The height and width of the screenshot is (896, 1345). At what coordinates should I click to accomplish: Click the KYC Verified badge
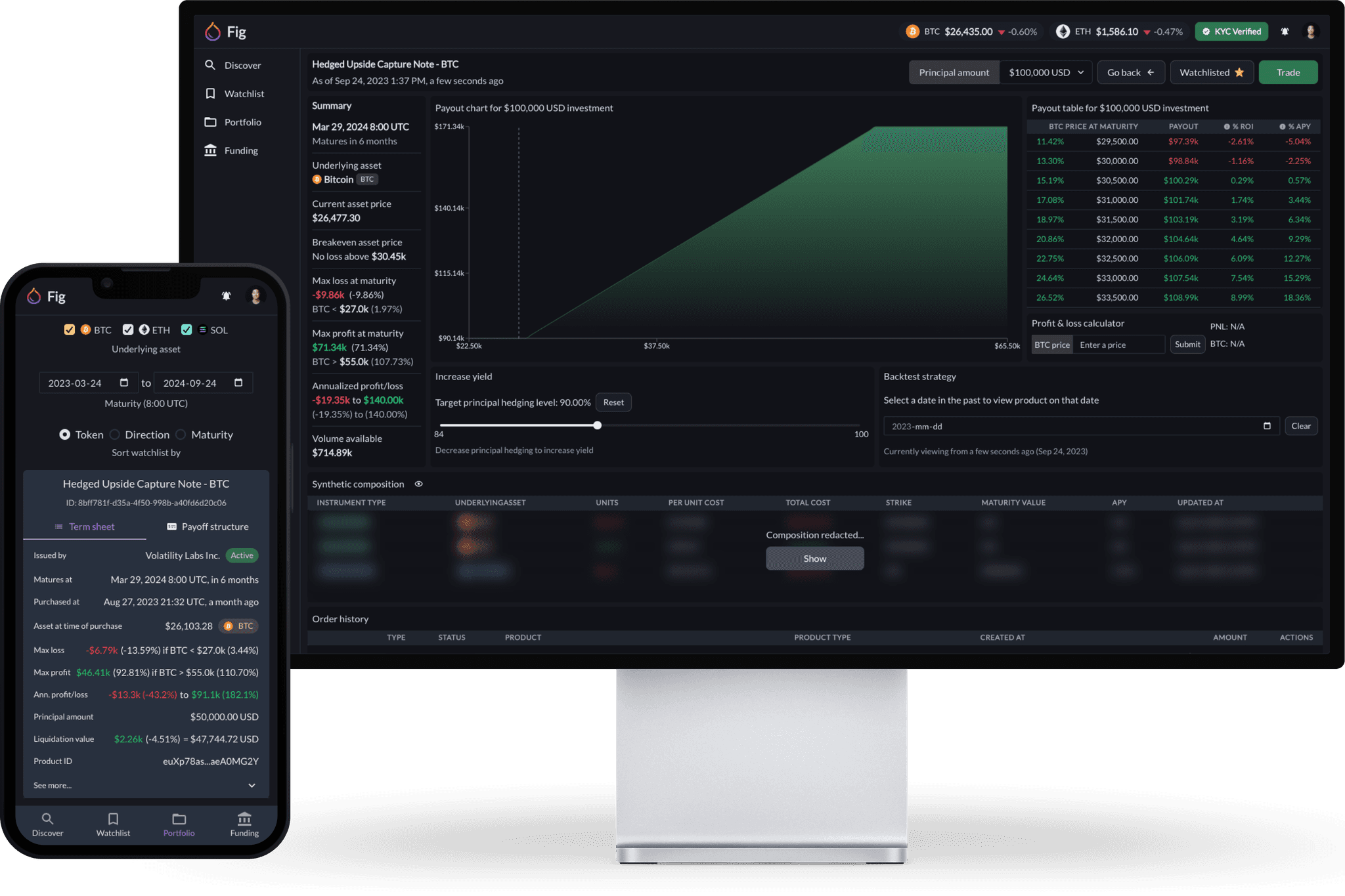1231,32
